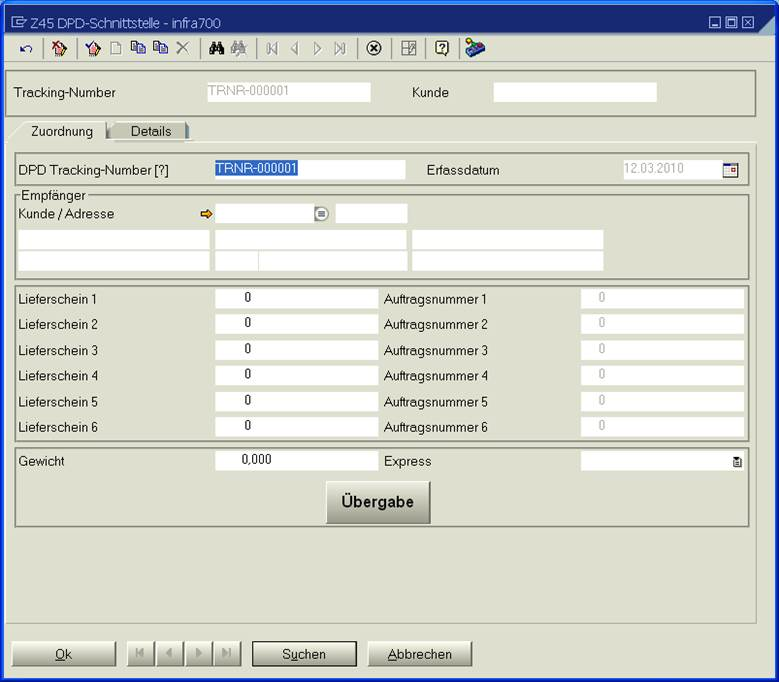Image resolution: width=779 pixels, height=682 pixels.
Task: Click the new blank document icon
Action: [116, 48]
